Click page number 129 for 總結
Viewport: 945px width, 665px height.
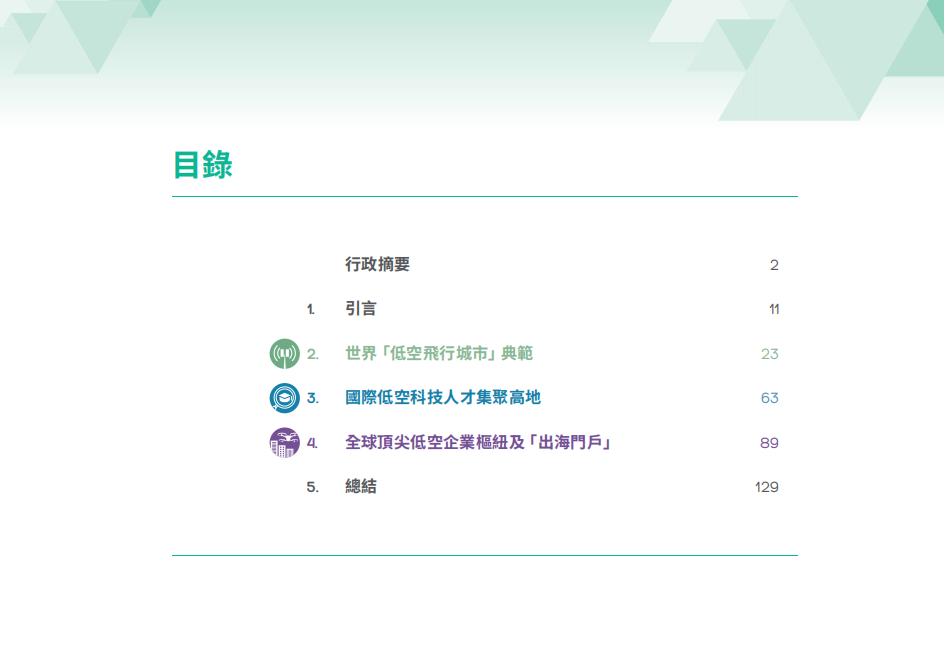766,487
